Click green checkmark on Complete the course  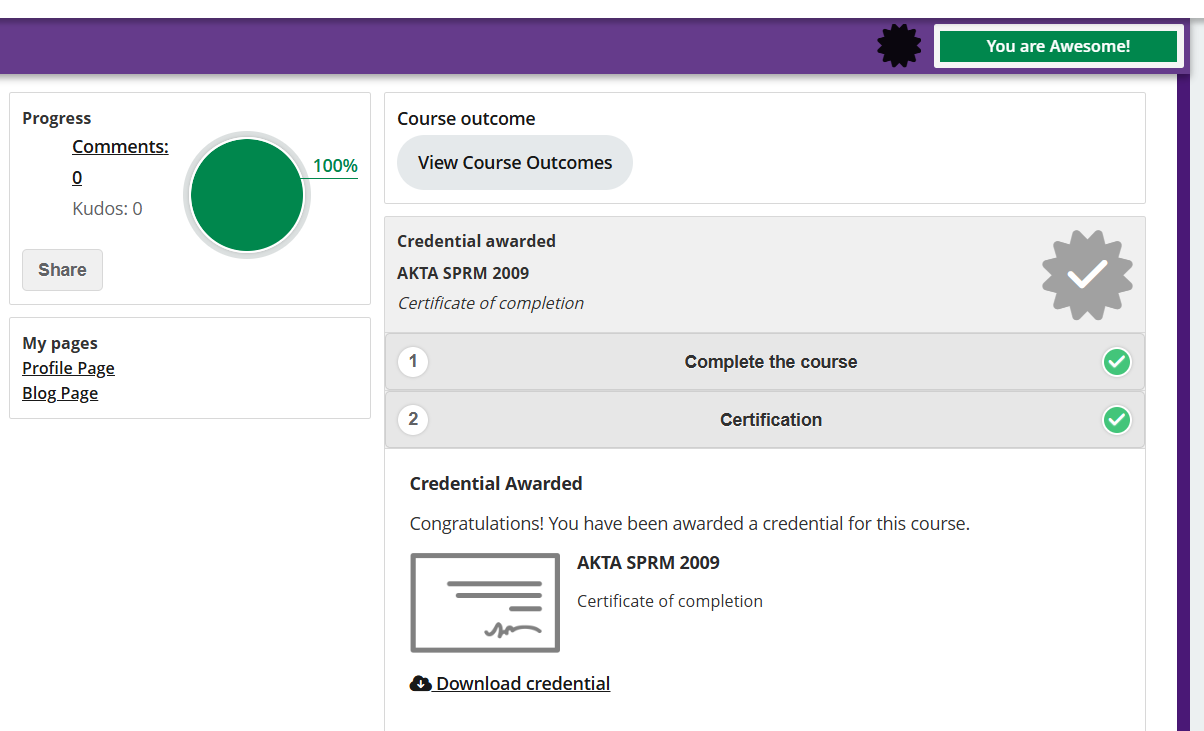(x=1116, y=362)
